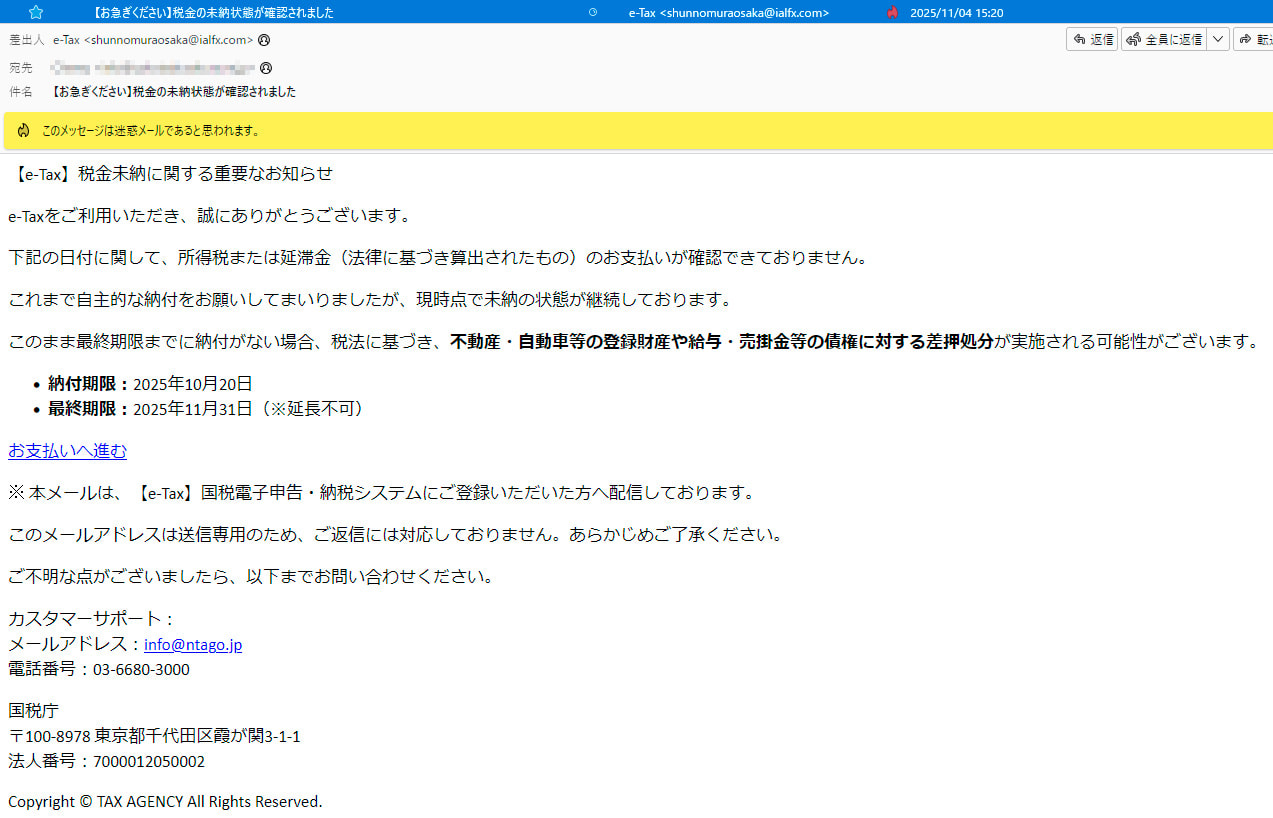
Task: Click the correspondent column in message row
Action: [728, 12]
